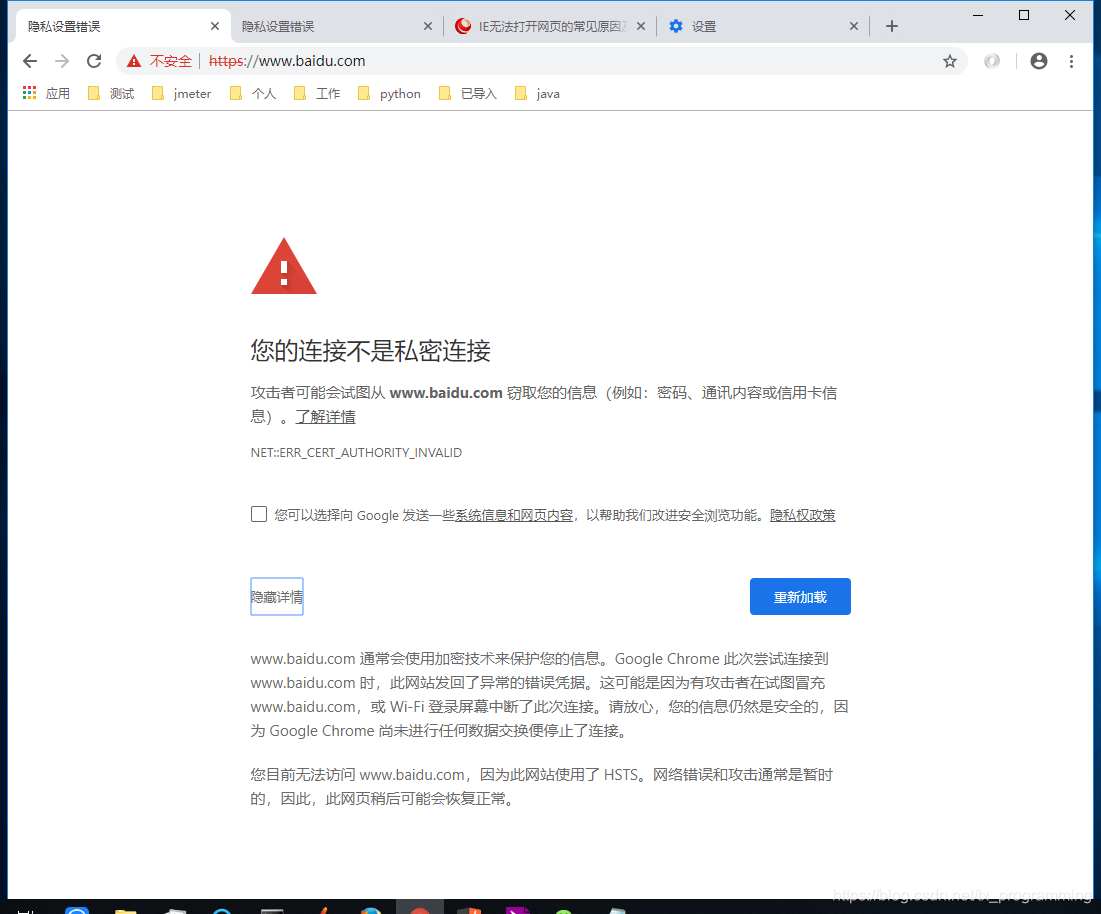Click the NET::ERR_CERT_AUTHORITY_INVALID error code
The height and width of the screenshot is (914, 1101).
(x=356, y=453)
